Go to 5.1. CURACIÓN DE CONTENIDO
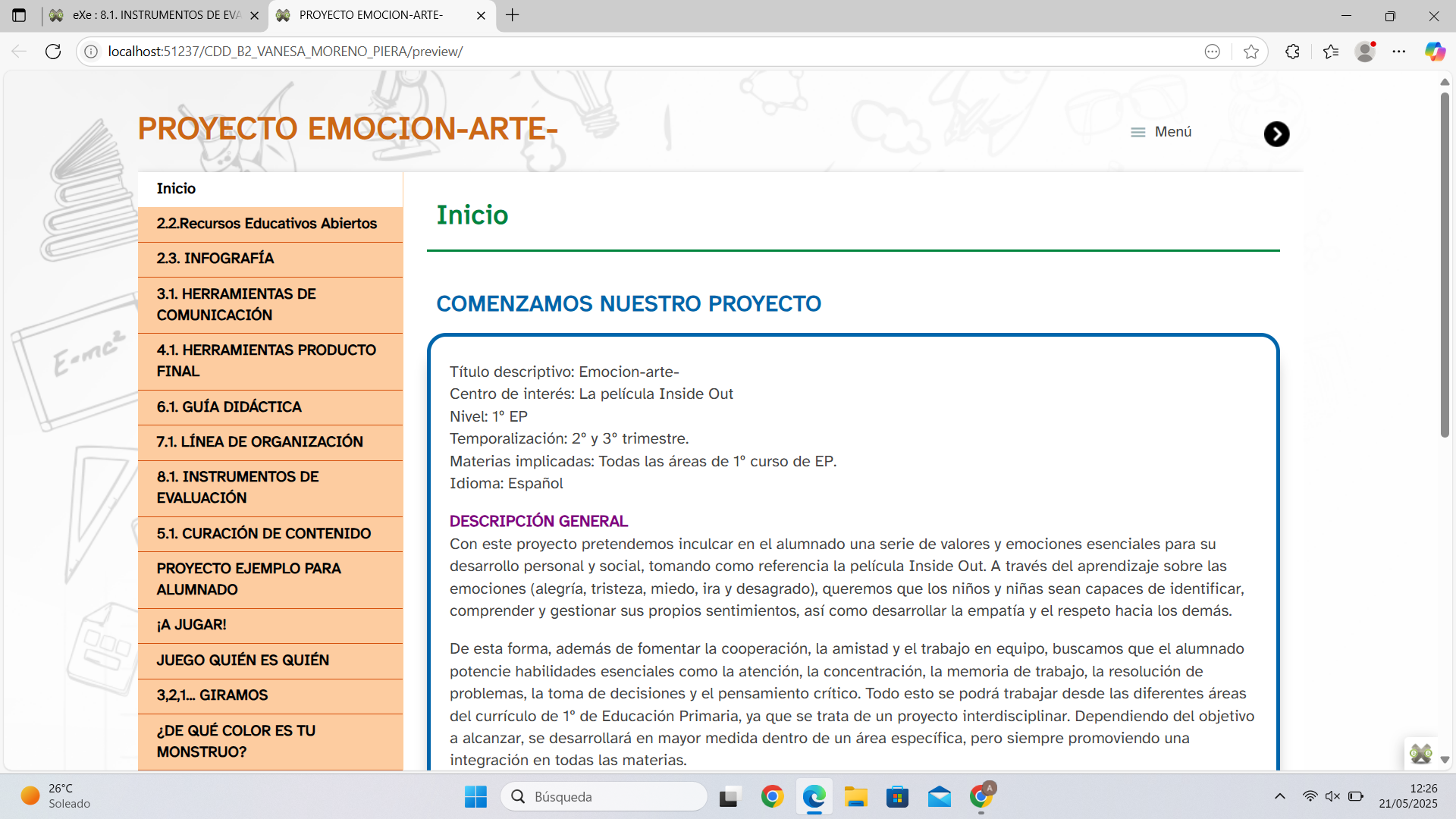The height and width of the screenshot is (819, 1456). [x=270, y=534]
